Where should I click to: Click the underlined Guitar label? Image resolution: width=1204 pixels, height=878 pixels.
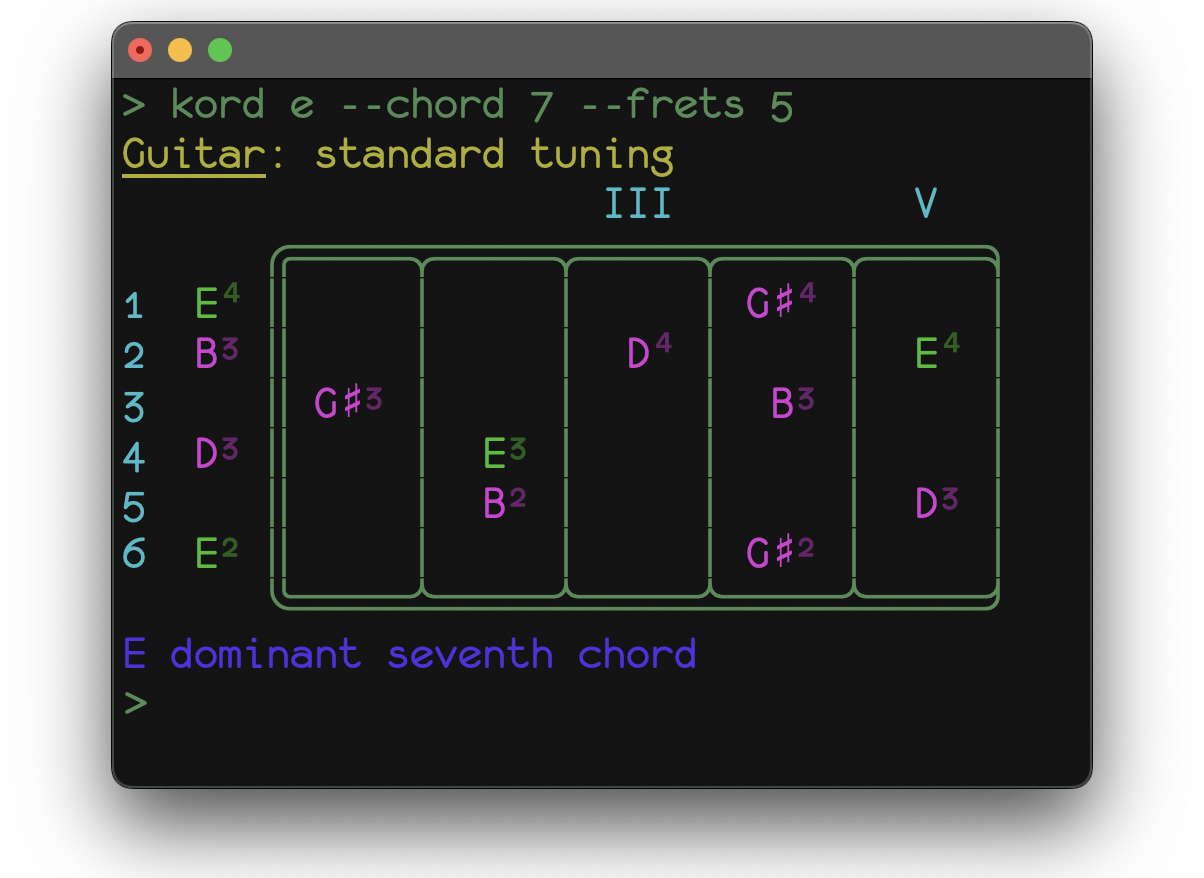(194, 155)
